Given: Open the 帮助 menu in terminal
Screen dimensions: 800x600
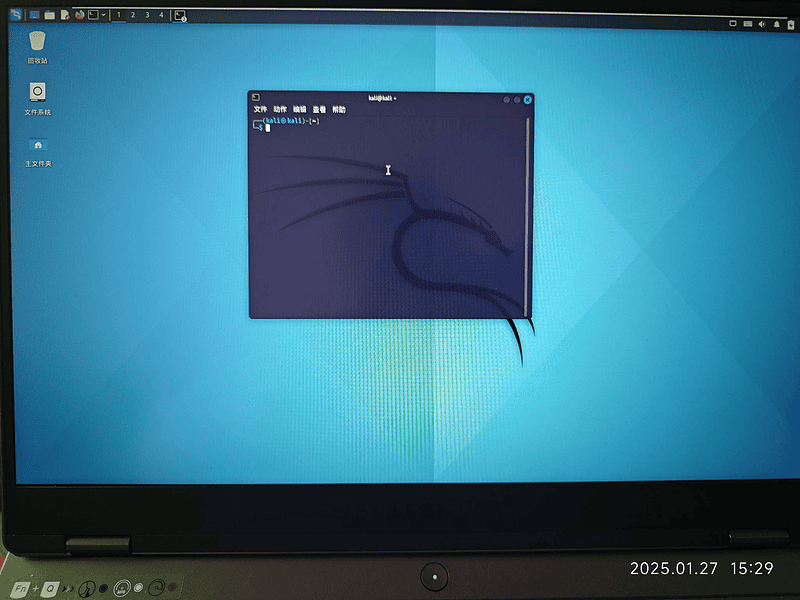Looking at the screenshot, I should (x=339, y=110).
